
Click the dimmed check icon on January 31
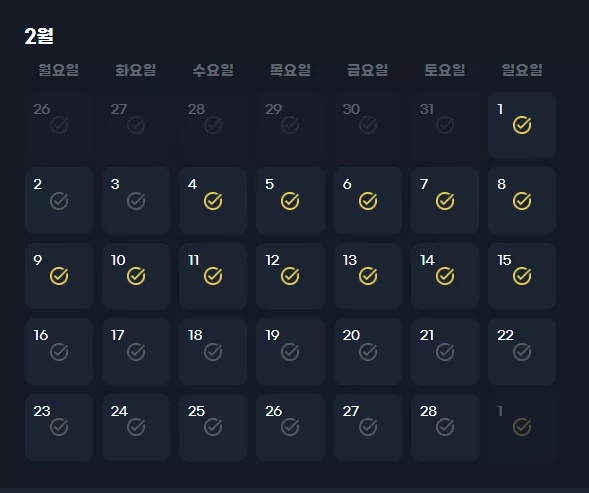point(445,125)
